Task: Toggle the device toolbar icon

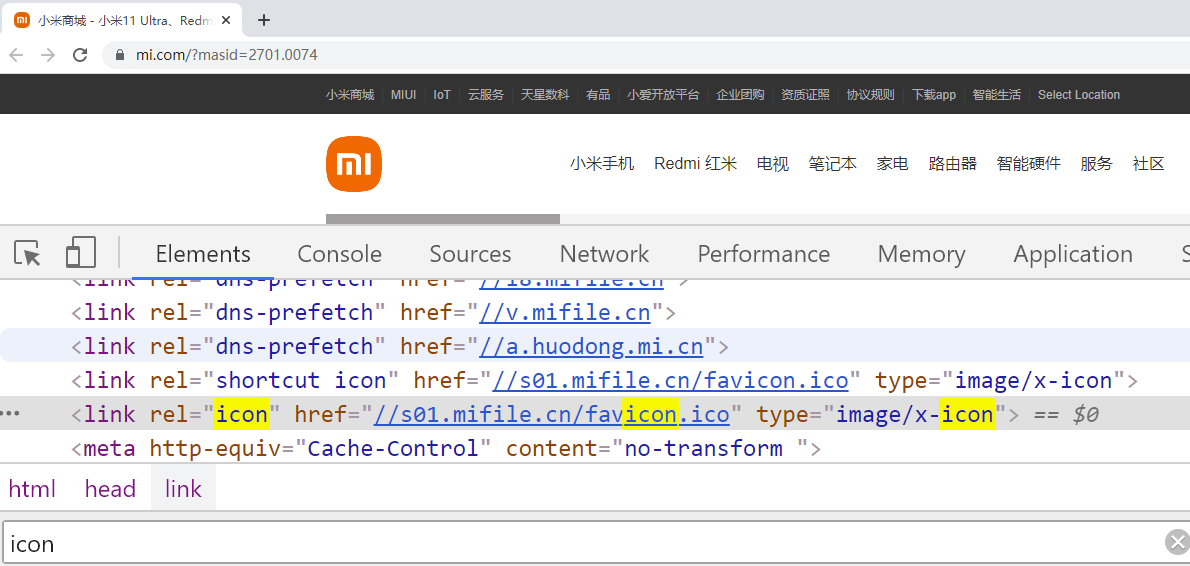Action: click(x=80, y=254)
